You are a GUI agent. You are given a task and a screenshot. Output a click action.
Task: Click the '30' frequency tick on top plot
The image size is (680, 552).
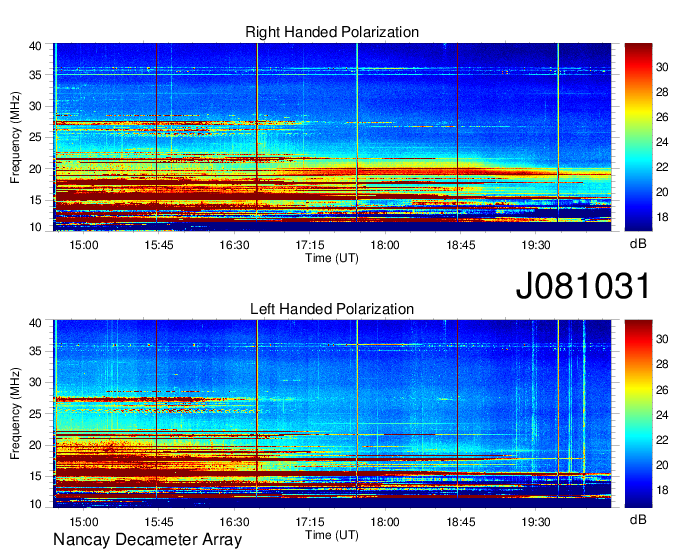pos(35,106)
